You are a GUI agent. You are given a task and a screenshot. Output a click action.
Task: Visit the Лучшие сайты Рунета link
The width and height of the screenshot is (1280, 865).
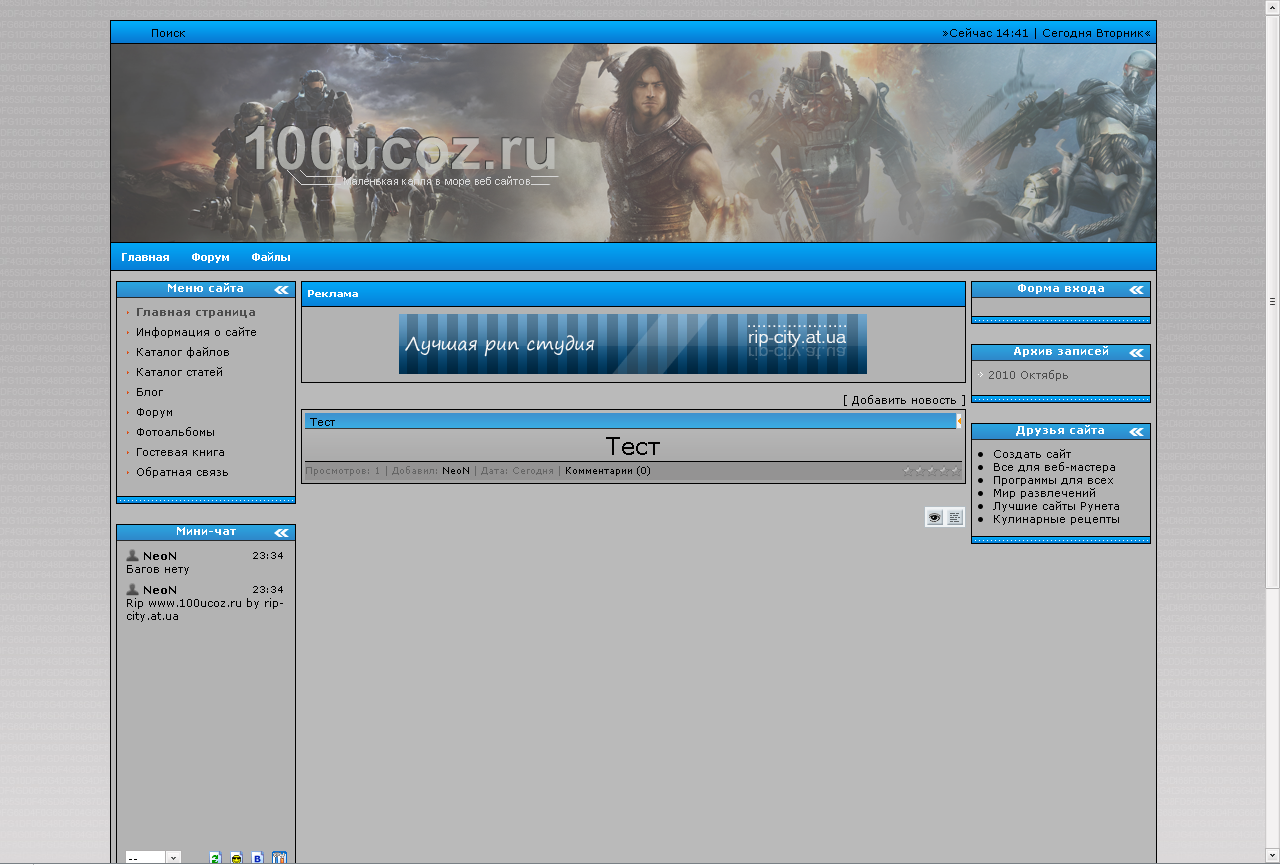(1056, 506)
